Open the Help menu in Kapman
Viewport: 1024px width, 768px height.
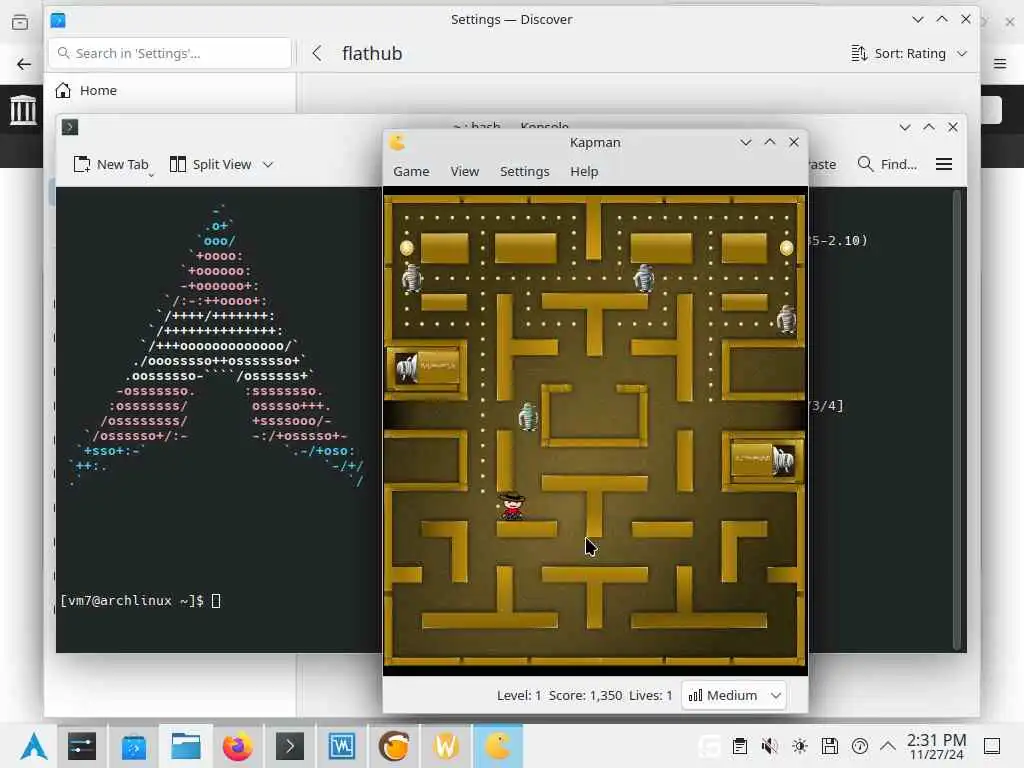coord(584,171)
